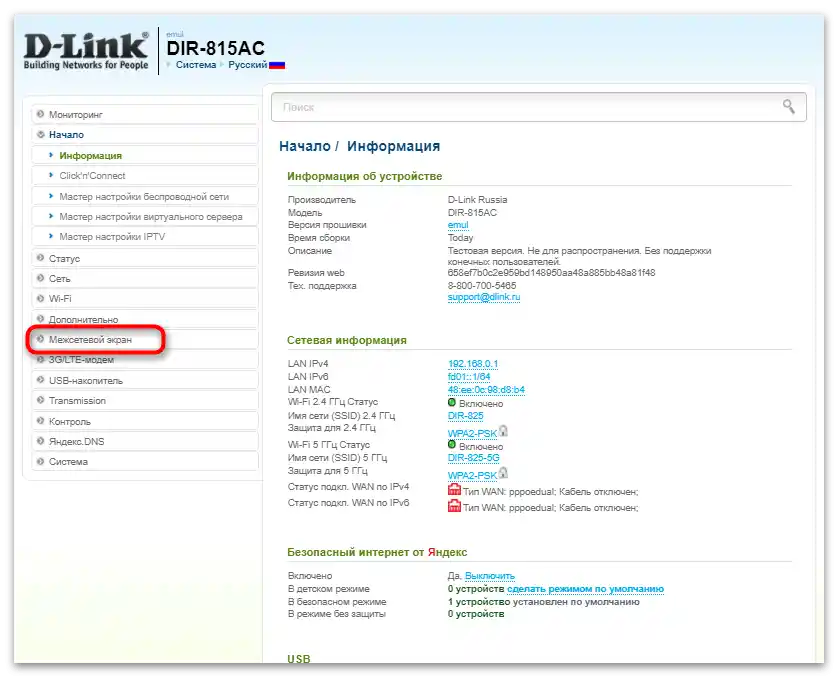838x677 pixels.
Task: Click the emul firmware version link
Action: [x=458, y=225]
